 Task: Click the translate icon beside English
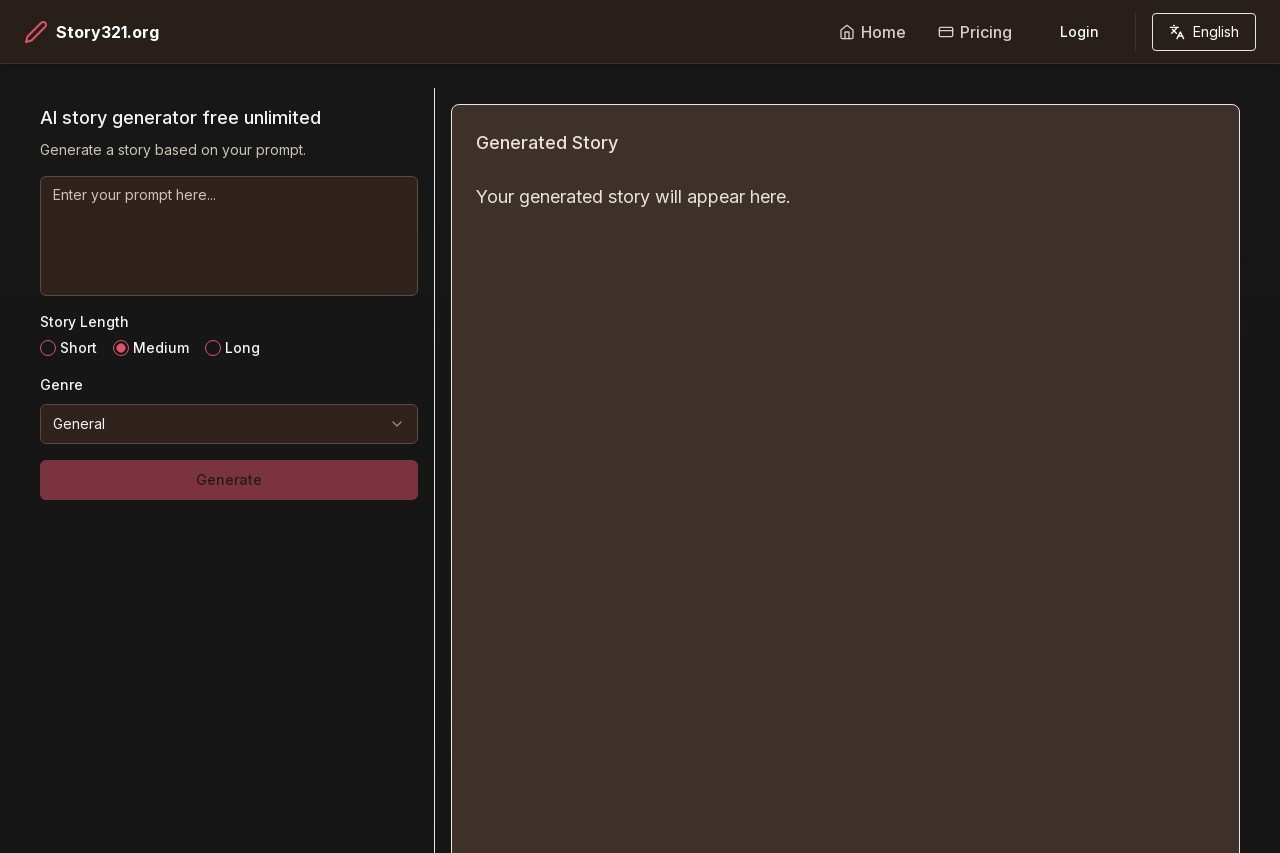pos(1177,32)
